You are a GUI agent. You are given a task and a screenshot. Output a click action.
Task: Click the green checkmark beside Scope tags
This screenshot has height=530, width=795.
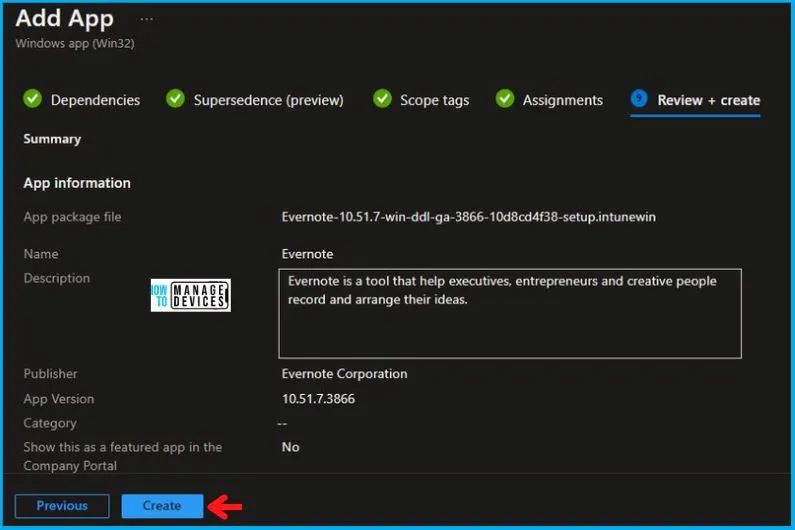click(382, 98)
